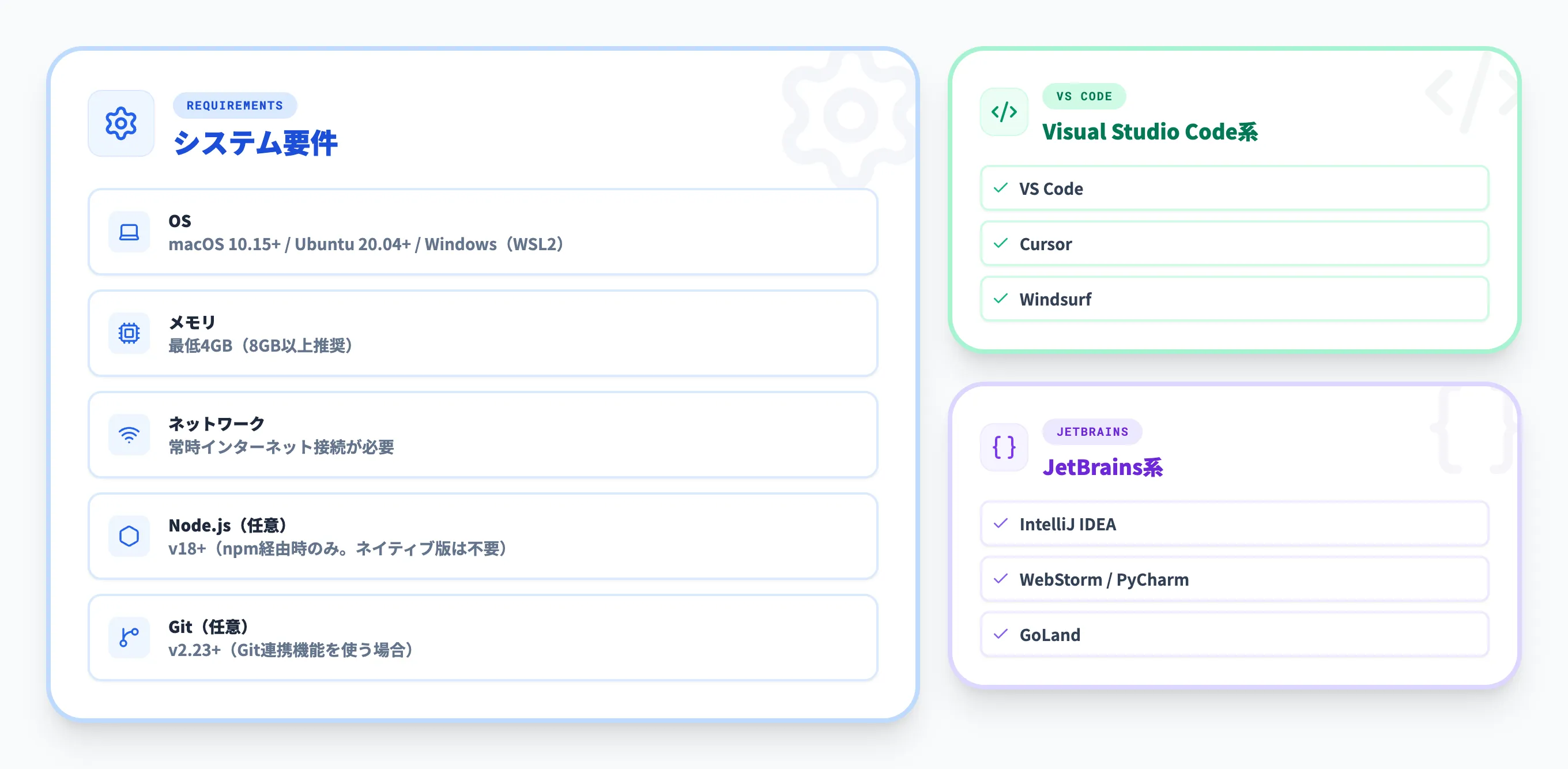Select the Windsurf list item
The width and height of the screenshot is (1568, 769).
coord(1234,299)
